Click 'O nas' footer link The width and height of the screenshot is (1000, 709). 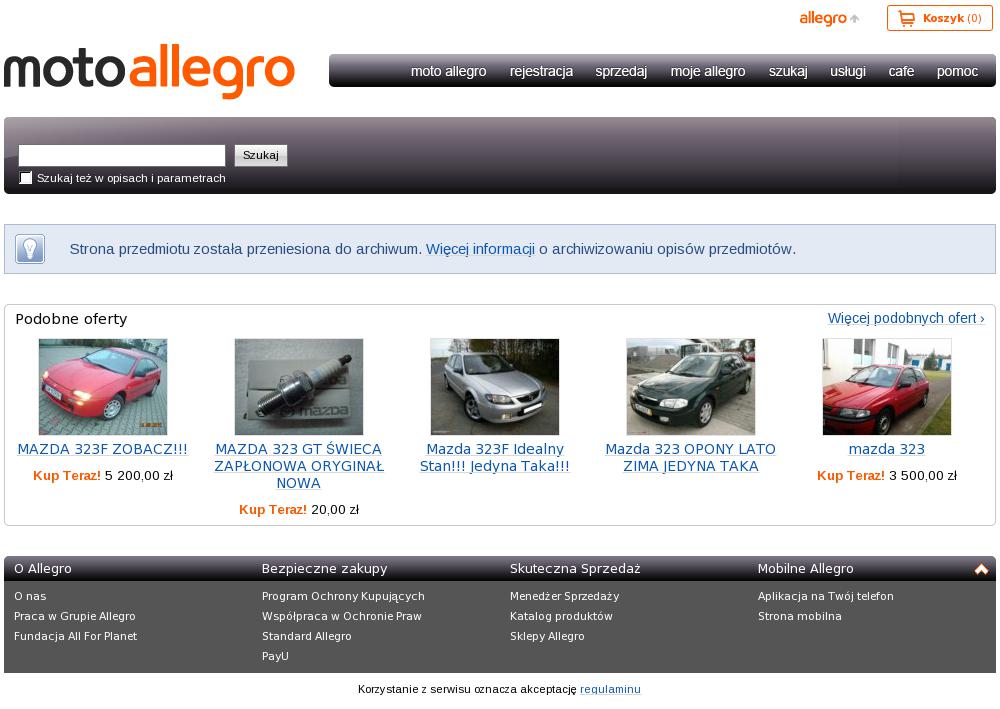(x=30, y=596)
